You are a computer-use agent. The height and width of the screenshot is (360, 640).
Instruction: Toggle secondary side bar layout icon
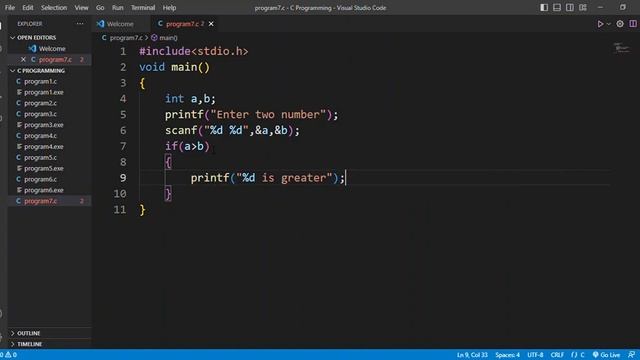pyautogui.click(x=570, y=7)
